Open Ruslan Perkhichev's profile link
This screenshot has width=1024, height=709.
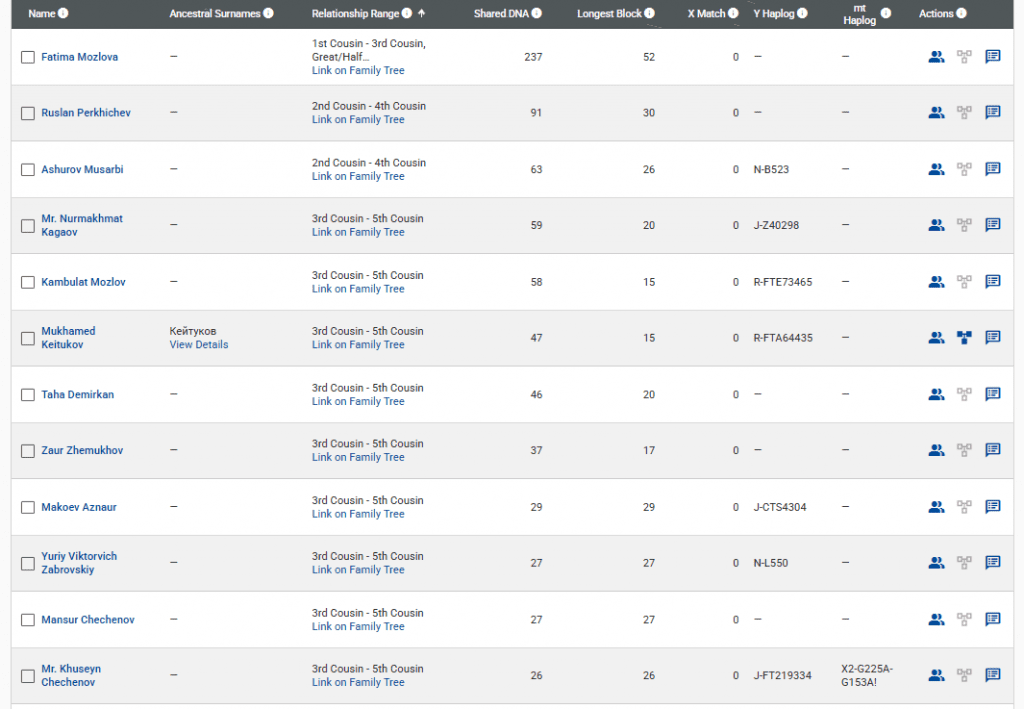pos(86,113)
